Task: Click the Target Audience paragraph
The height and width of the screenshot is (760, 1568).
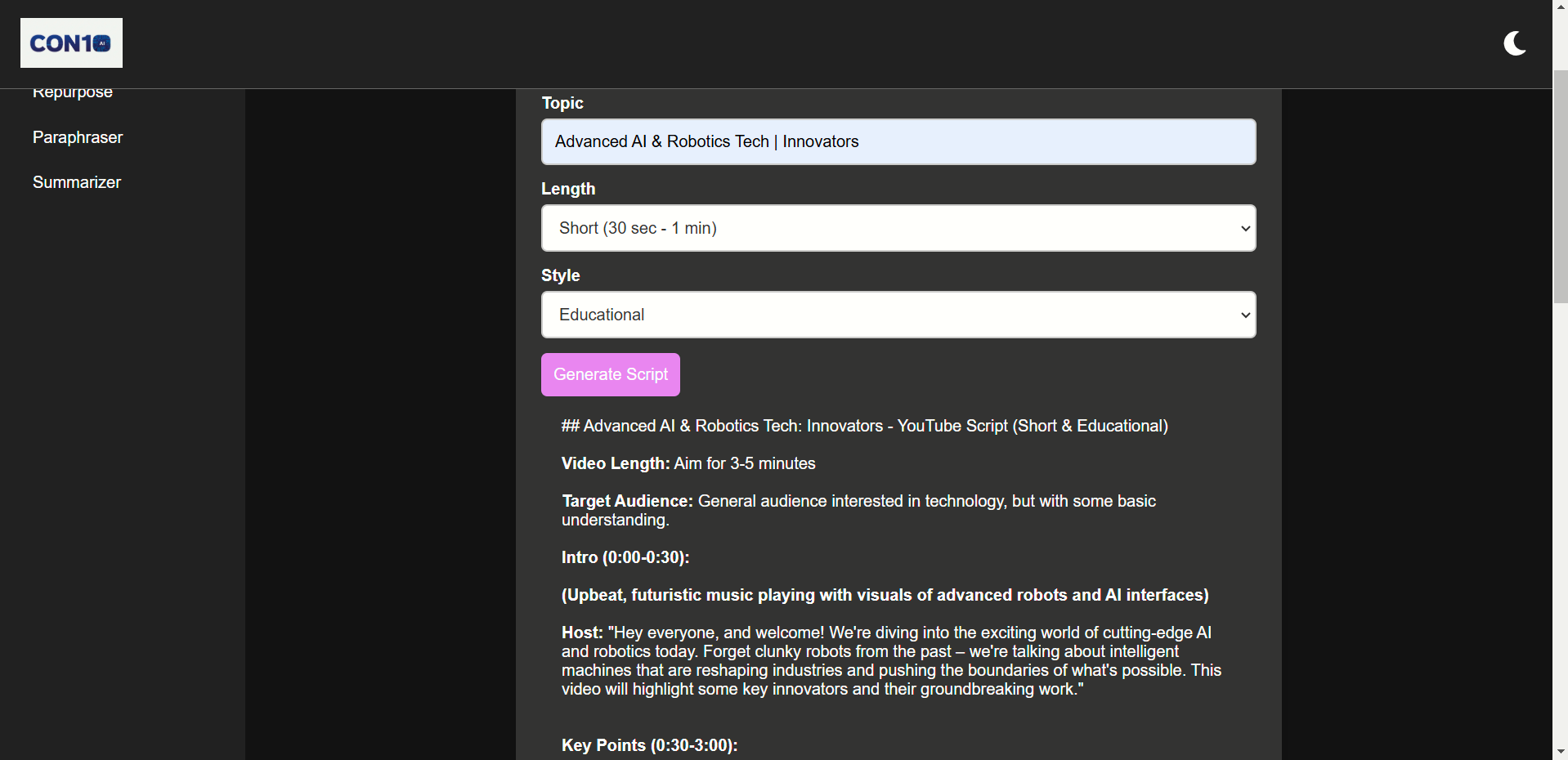Action: coord(858,510)
